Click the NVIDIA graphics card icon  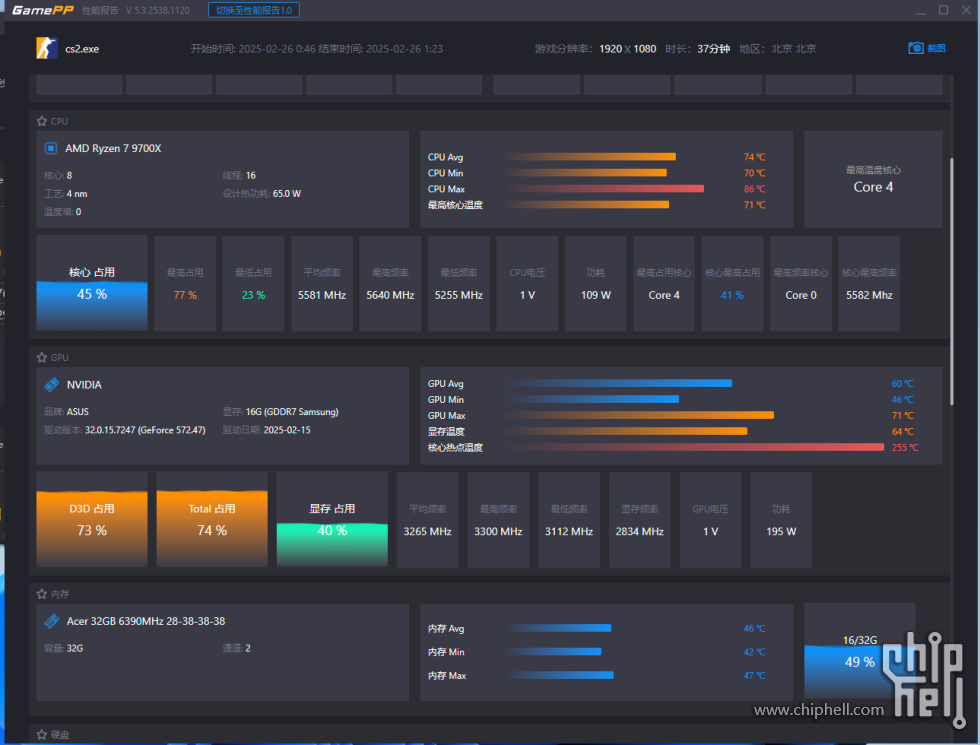[x=51, y=384]
